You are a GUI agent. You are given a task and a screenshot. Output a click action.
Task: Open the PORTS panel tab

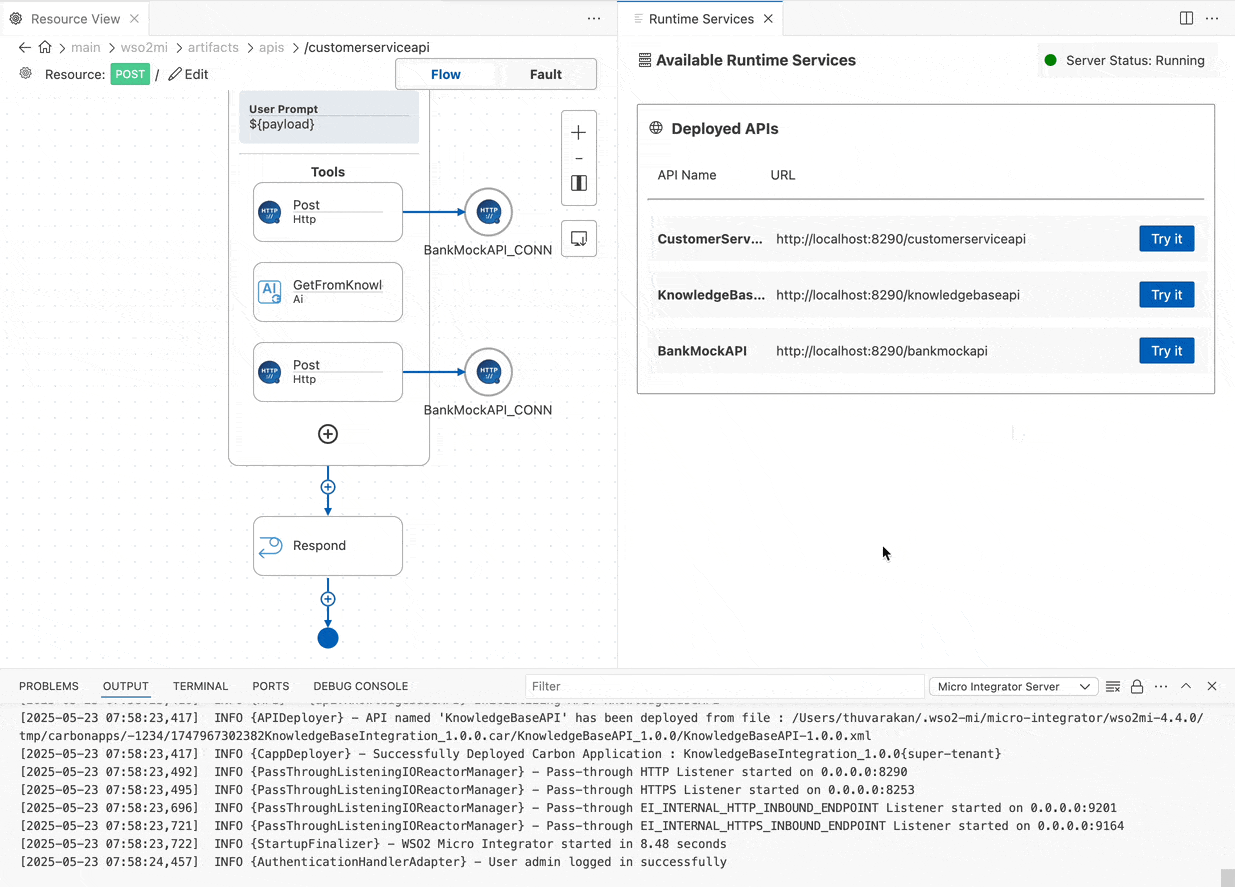pos(271,686)
